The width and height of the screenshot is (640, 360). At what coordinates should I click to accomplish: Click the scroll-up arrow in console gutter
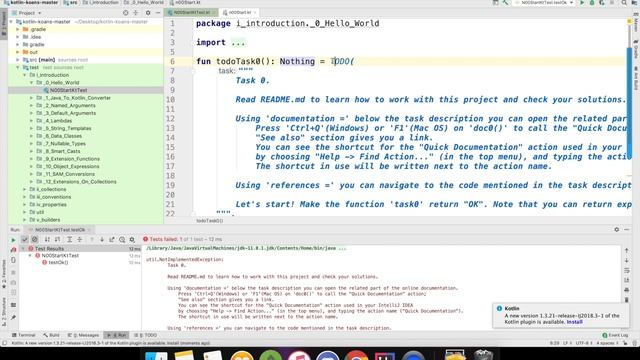point(627,250)
